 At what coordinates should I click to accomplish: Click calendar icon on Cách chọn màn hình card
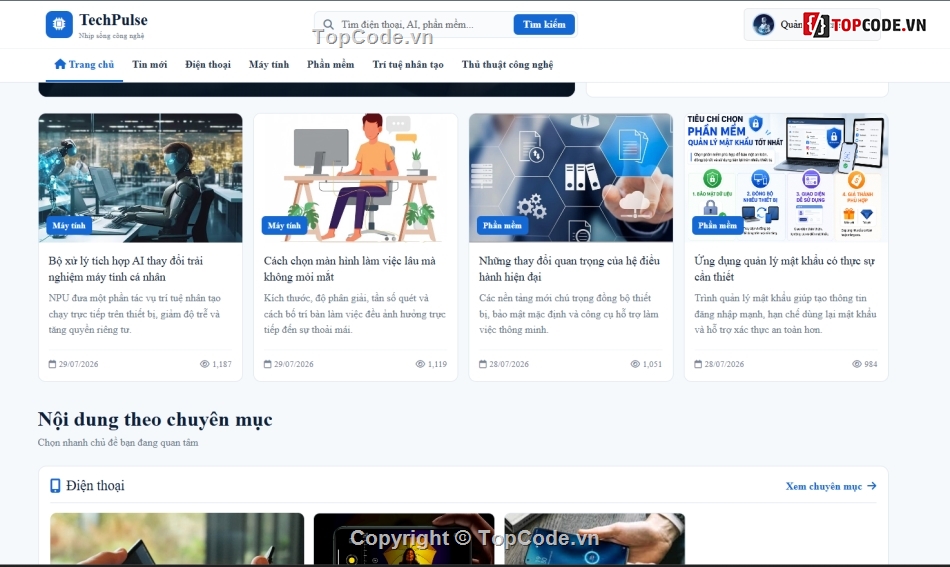pyautogui.click(x=267, y=364)
